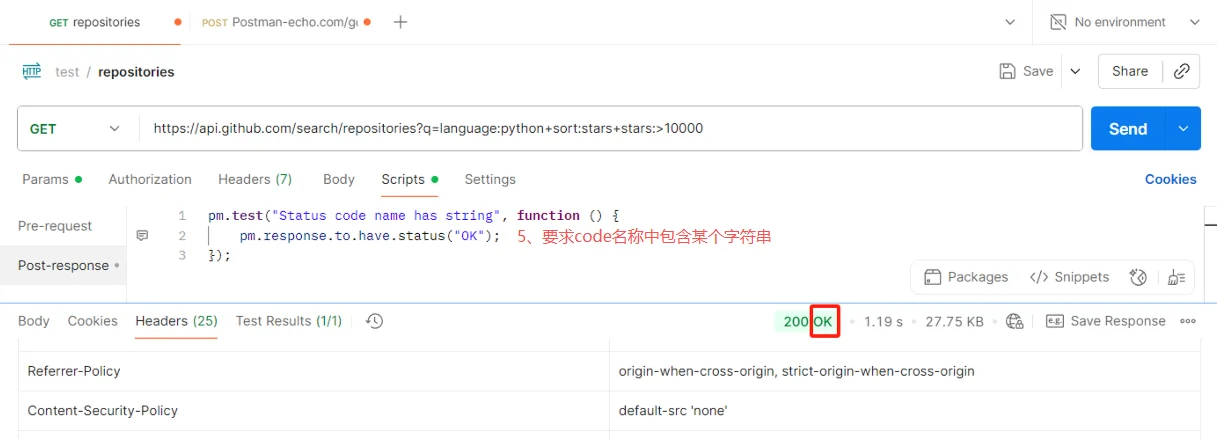
Task: Open the Snippets panel
Action: (x=1069, y=277)
